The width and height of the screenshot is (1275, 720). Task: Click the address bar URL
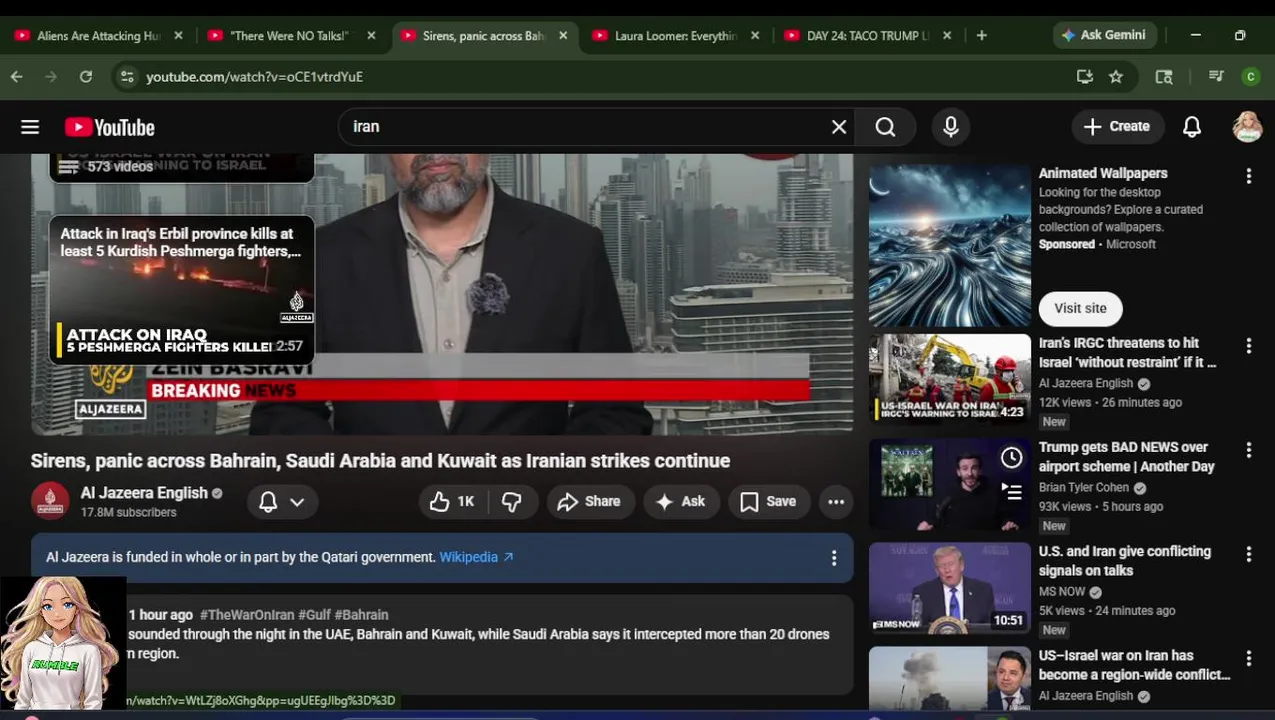pos(254,76)
